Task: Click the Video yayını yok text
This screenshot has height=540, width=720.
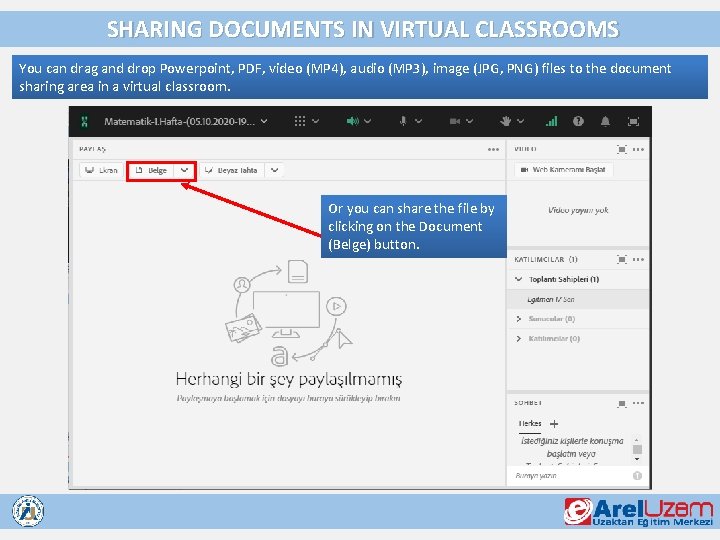Action: pos(578,210)
